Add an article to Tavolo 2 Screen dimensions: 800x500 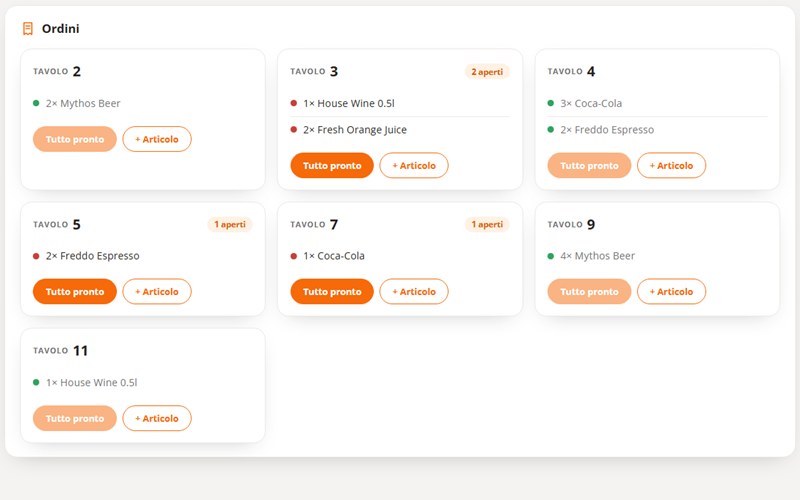click(157, 139)
